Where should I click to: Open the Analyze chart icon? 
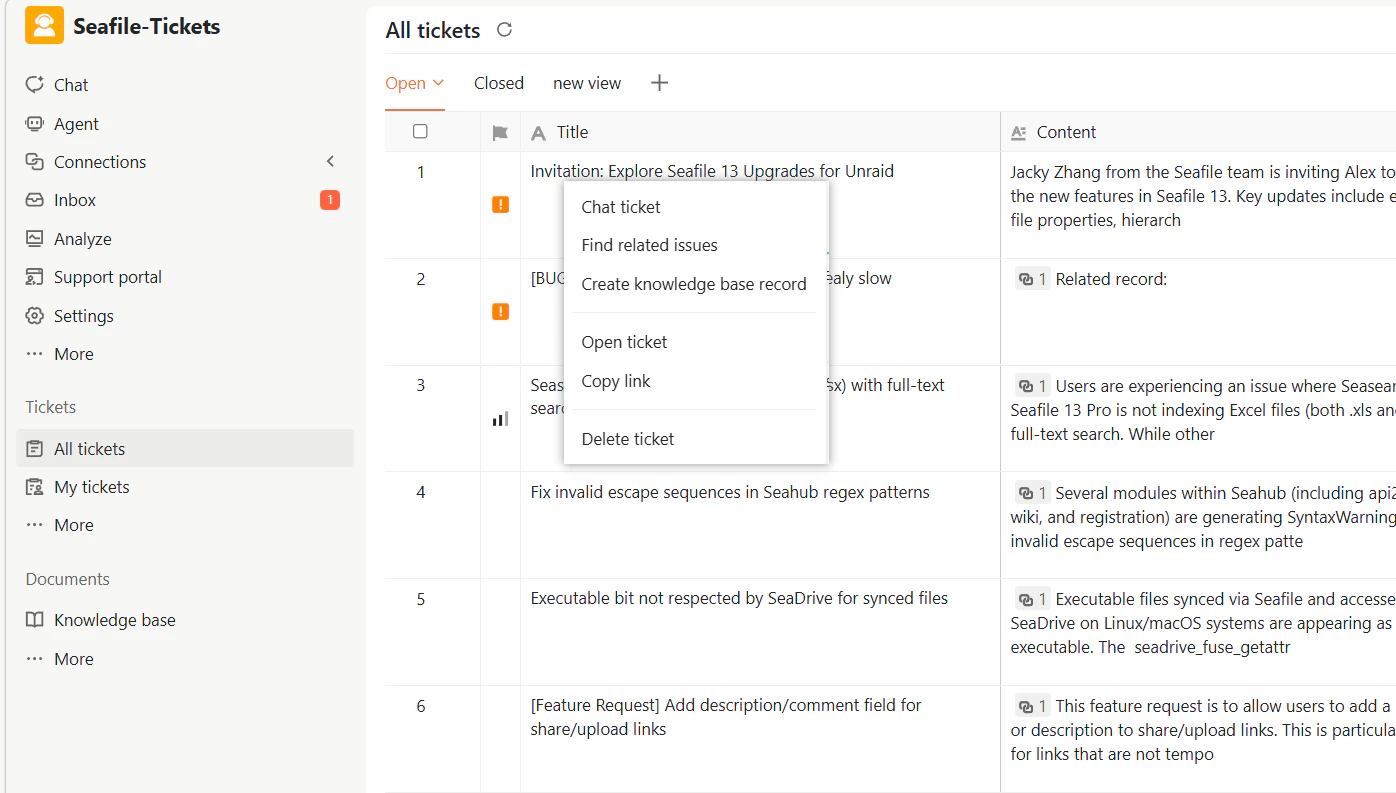click(x=35, y=239)
